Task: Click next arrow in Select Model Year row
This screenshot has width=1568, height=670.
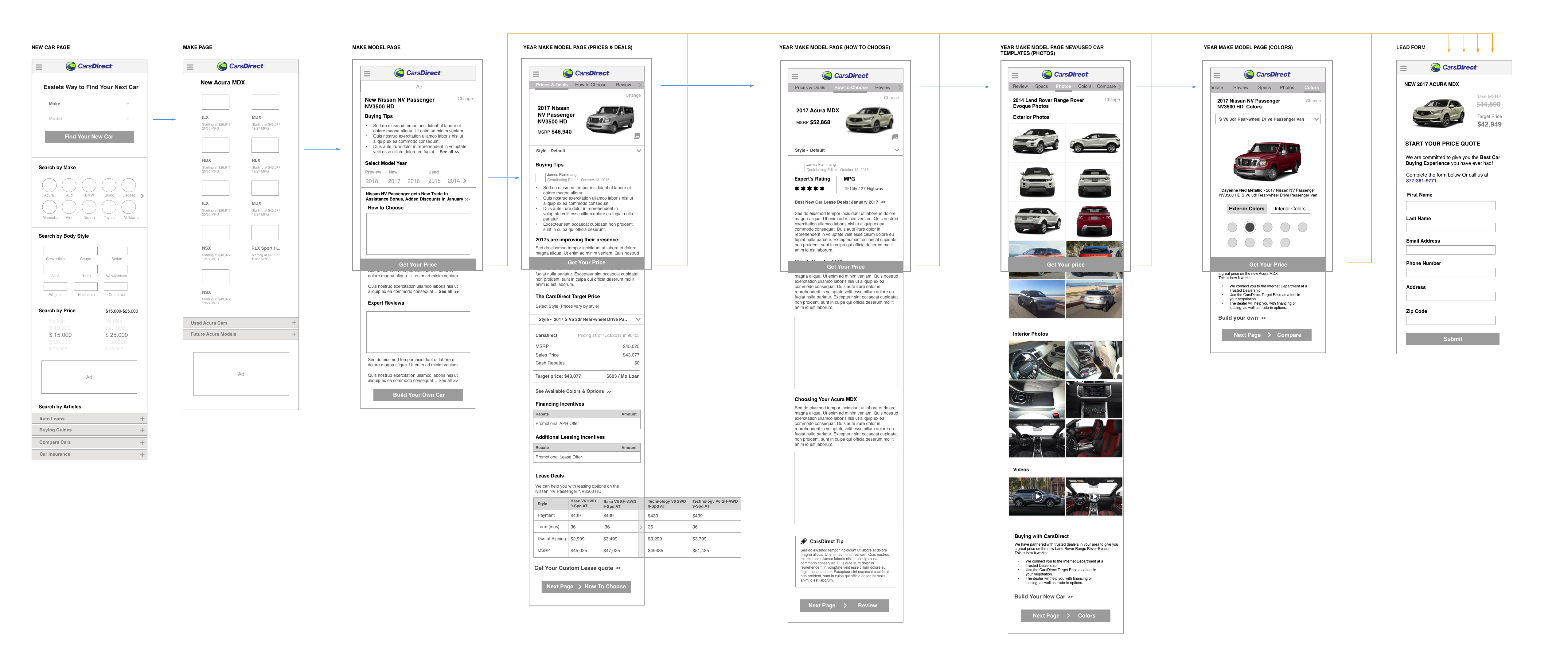Action: coord(465,181)
